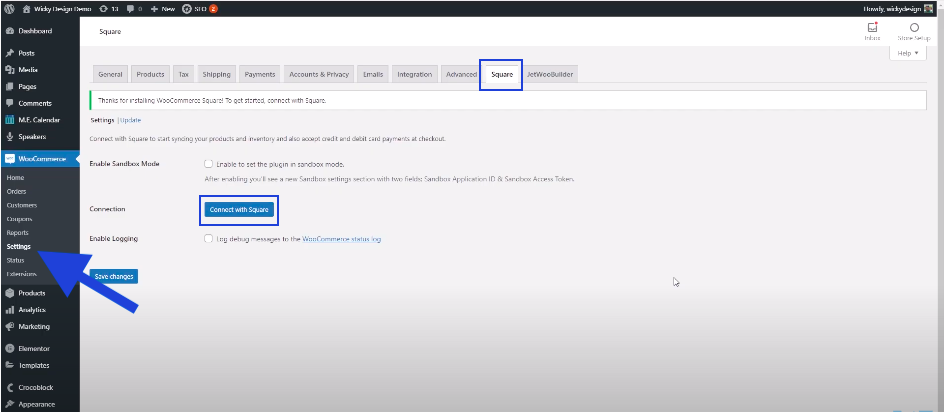Open the WooCommerce status log link

coord(341,239)
